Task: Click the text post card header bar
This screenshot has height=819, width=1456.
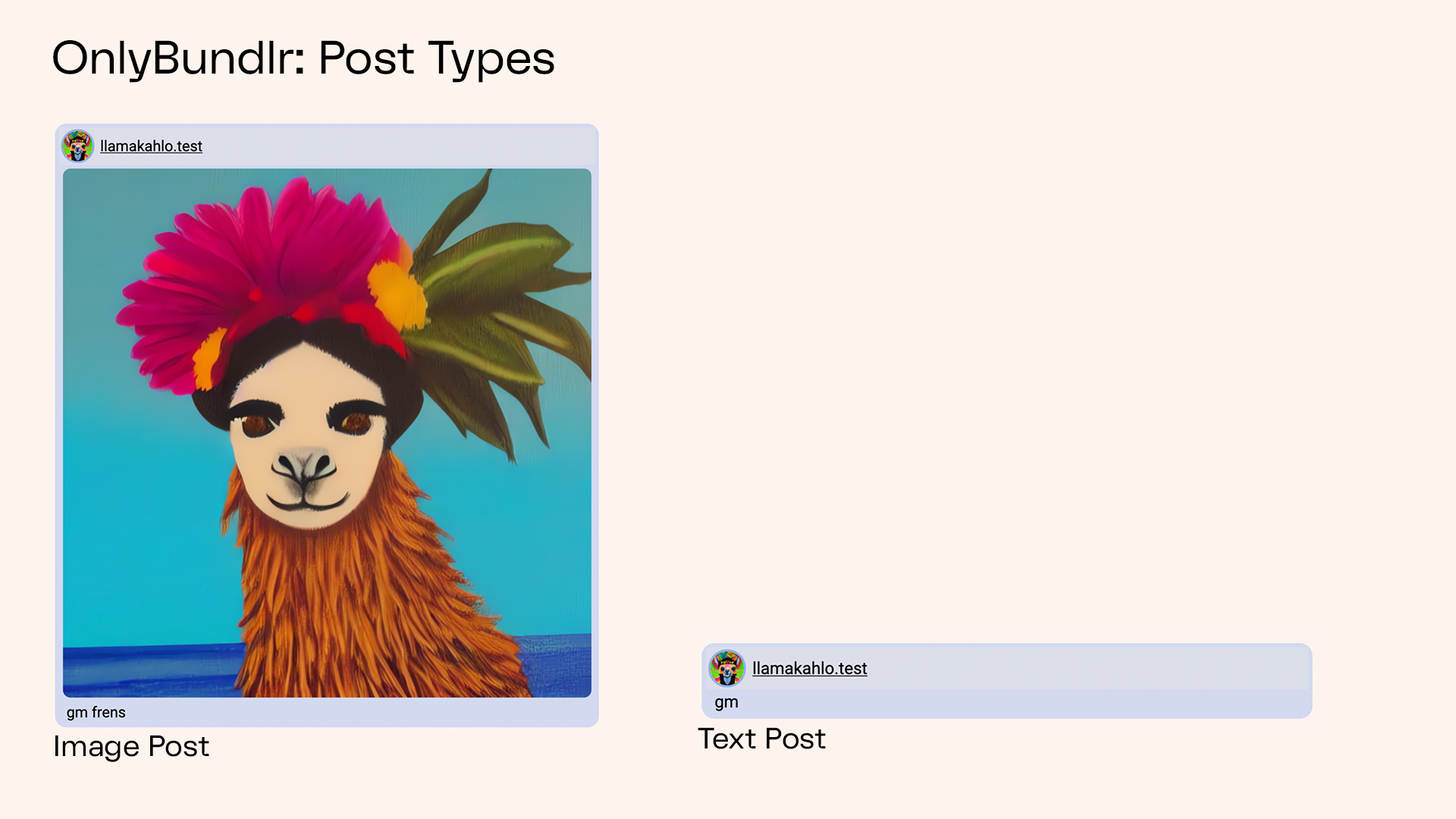Action: point(1007,667)
